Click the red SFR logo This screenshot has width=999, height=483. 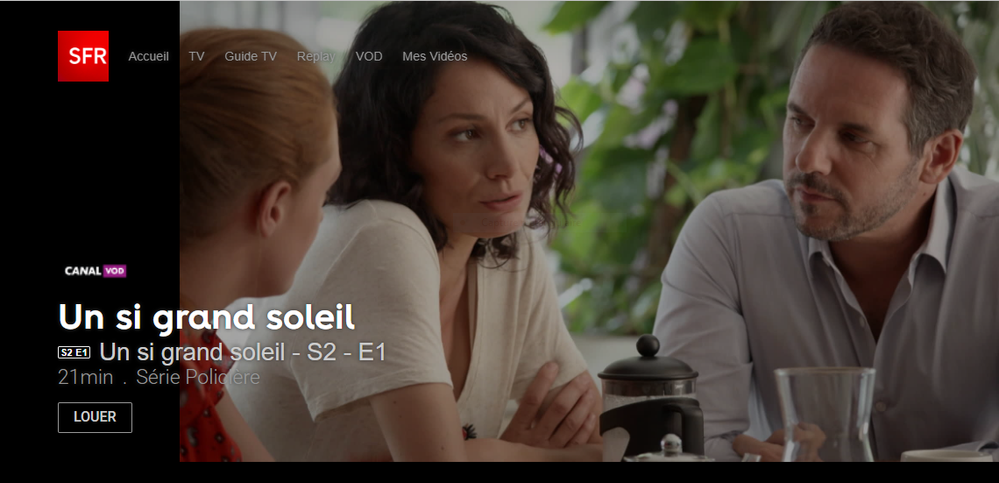point(83,56)
